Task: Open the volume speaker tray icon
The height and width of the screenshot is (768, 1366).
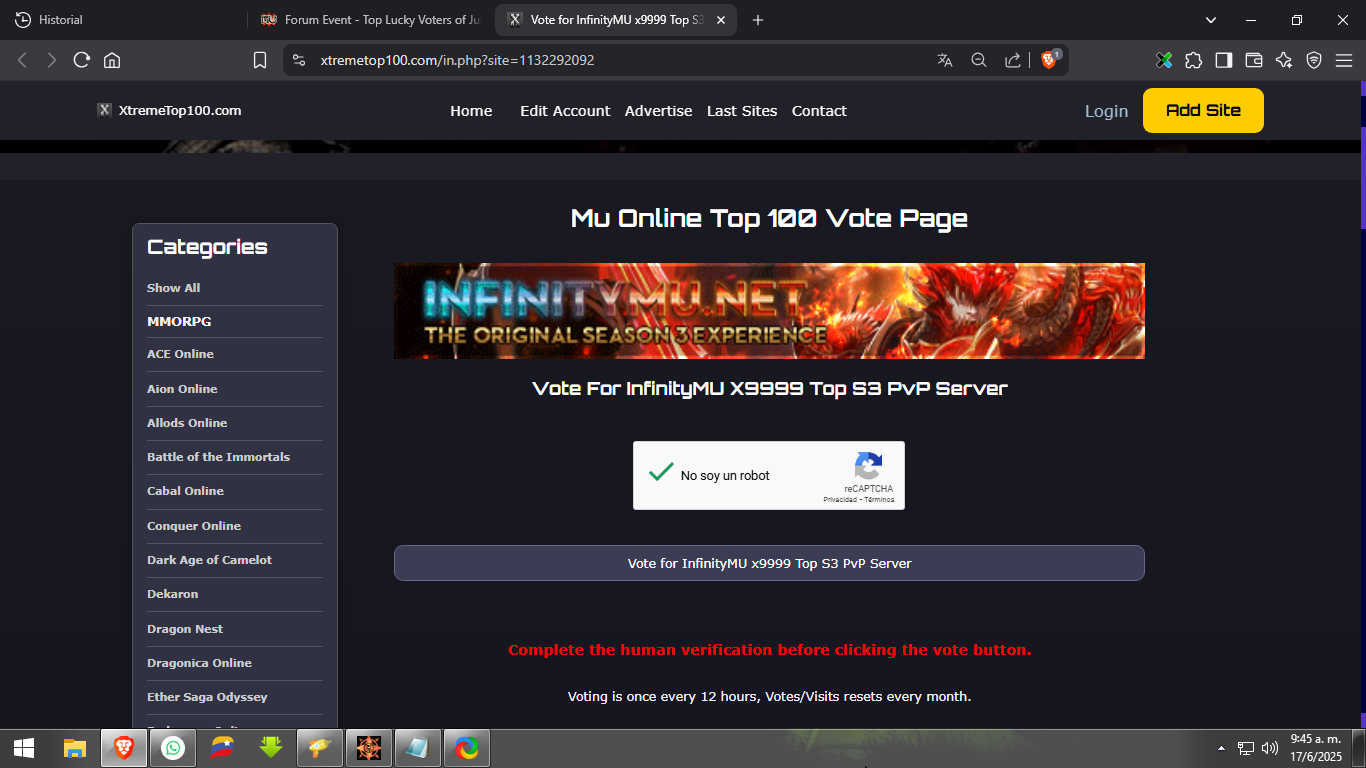Action: [1271, 748]
